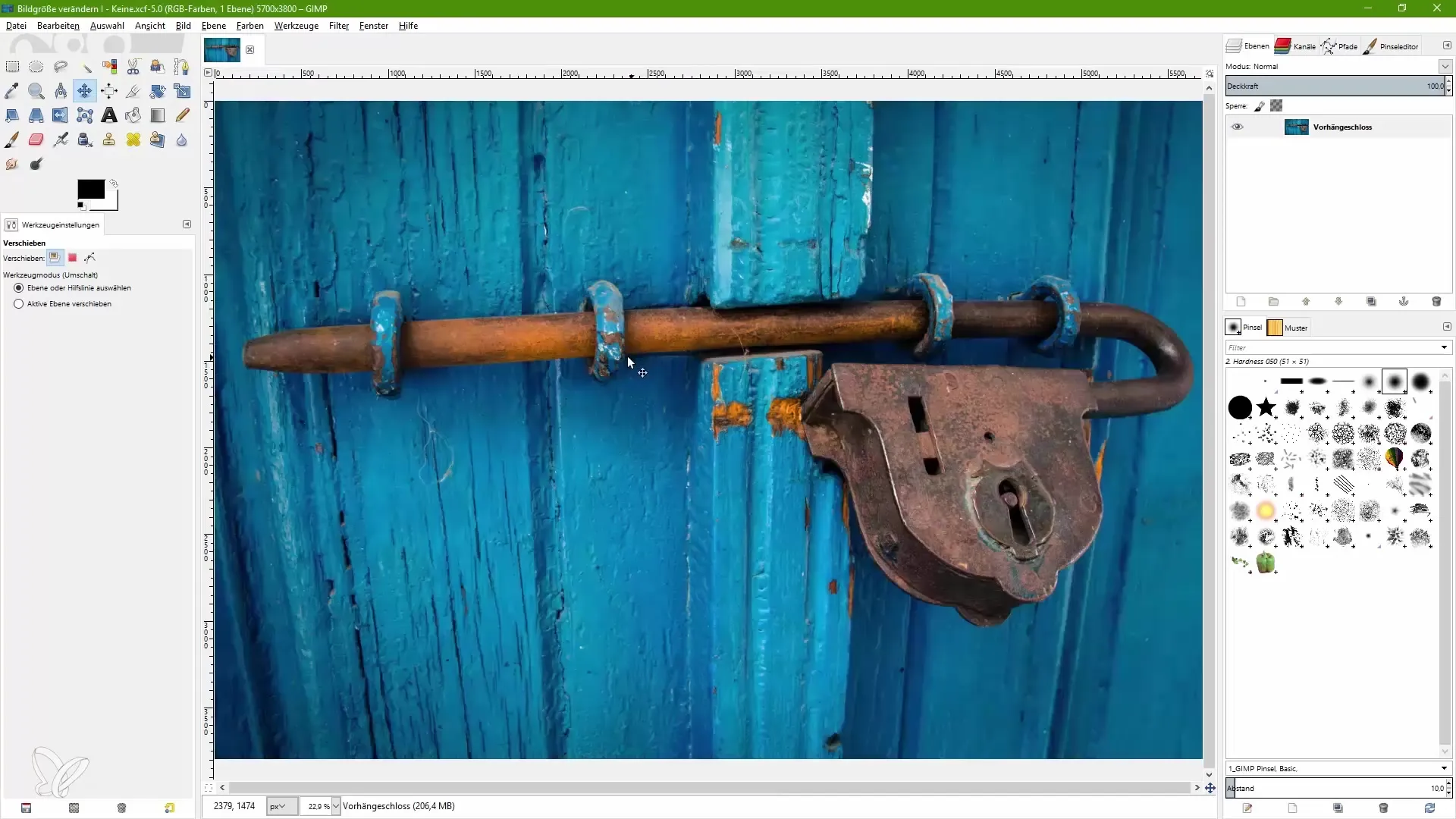This screenshot has width=1456, height=819.
Task: Select the Scissors Select tool
Action: [x=133, y=67]
